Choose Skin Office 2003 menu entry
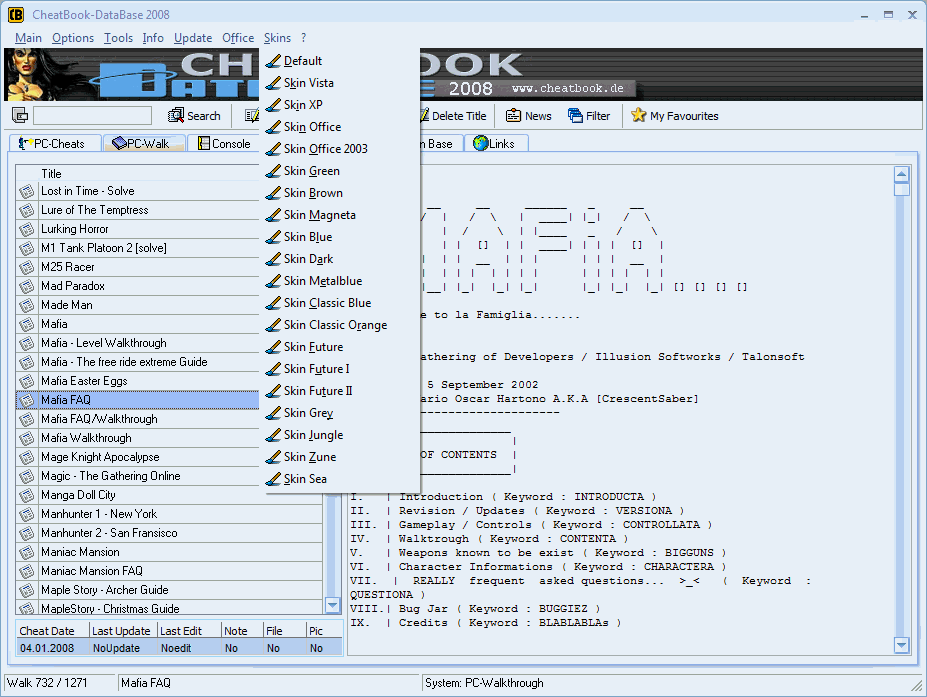This screenshot has height=697, width=927. pyautogui.click(x=325, y=149)
